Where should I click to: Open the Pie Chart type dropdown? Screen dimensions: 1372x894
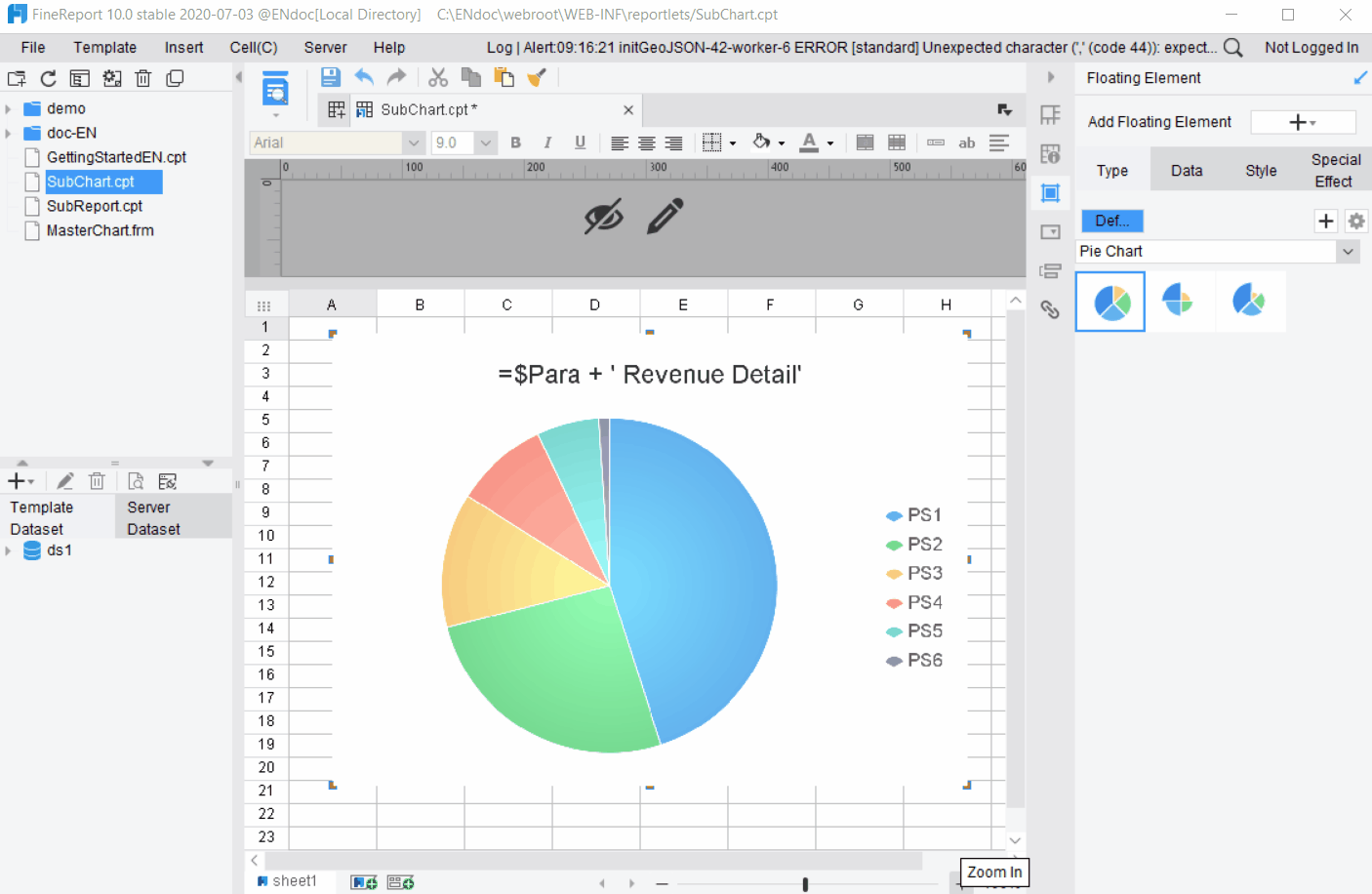click(x=1349, y=251)
